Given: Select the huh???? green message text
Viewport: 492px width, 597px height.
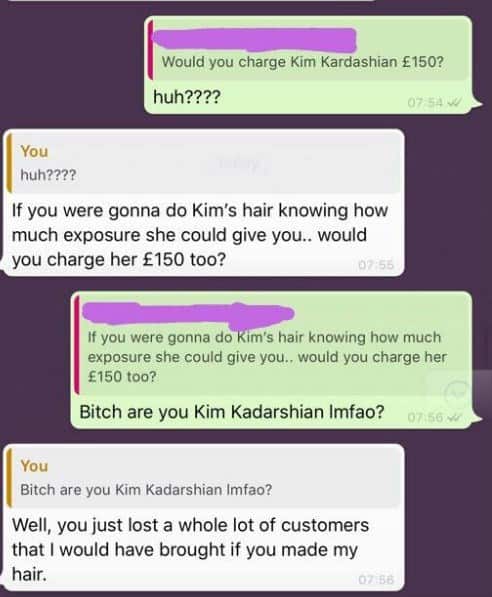Looking at the screenshot, I should (187, 97).
